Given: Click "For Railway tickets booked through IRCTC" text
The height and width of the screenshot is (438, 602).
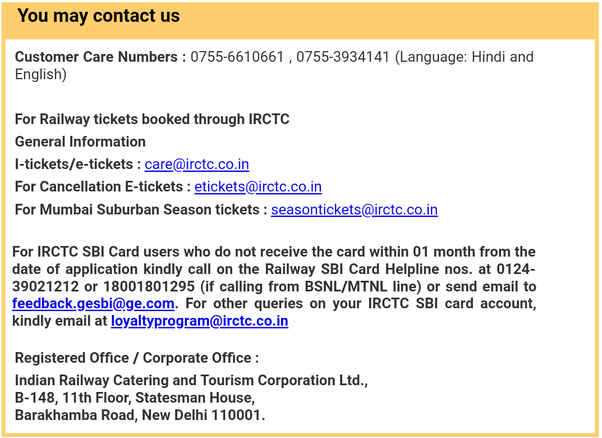Looking at the screenshot, I should [x=152, y=119].
